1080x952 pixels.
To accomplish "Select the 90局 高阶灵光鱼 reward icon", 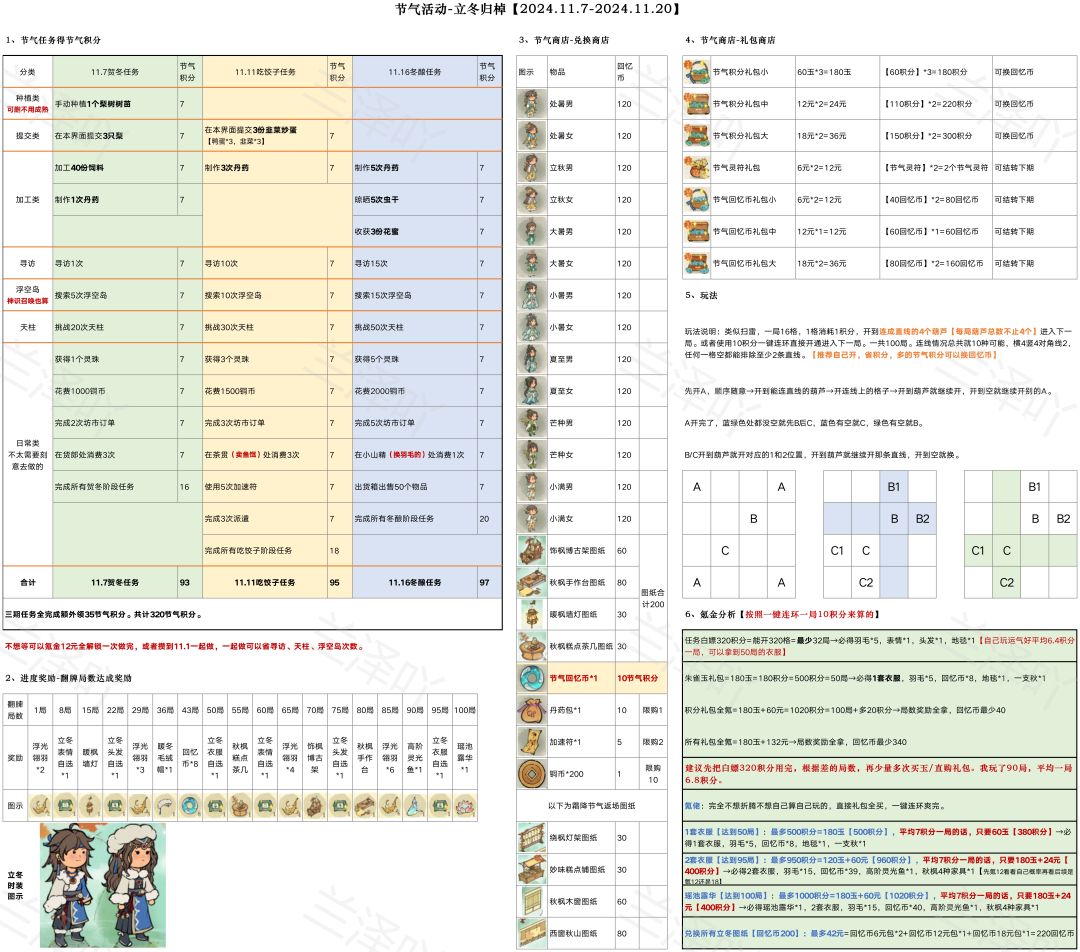I will (415, 805).
